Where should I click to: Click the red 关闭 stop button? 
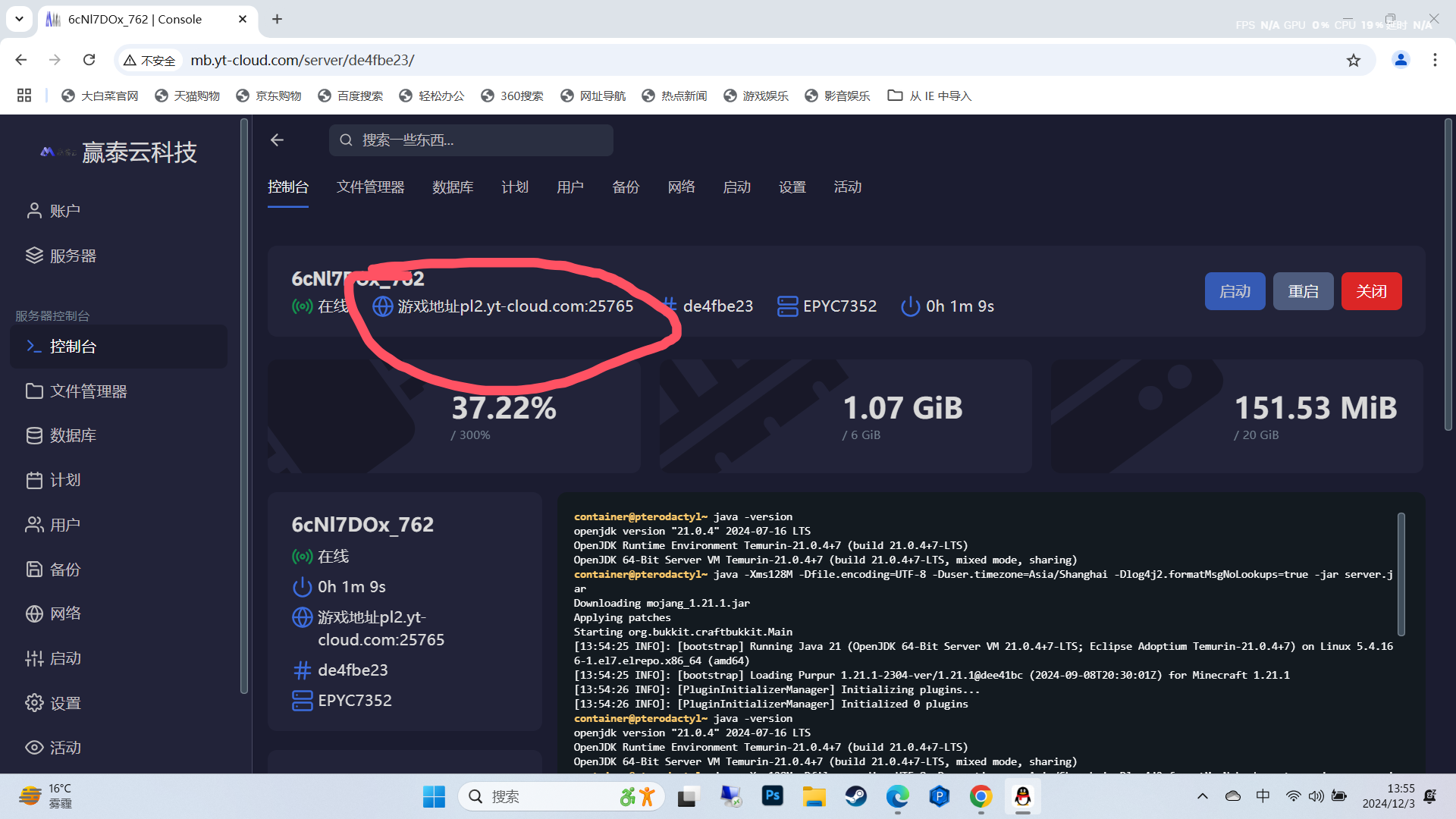pyautogui.click(x=1371, y=291)
